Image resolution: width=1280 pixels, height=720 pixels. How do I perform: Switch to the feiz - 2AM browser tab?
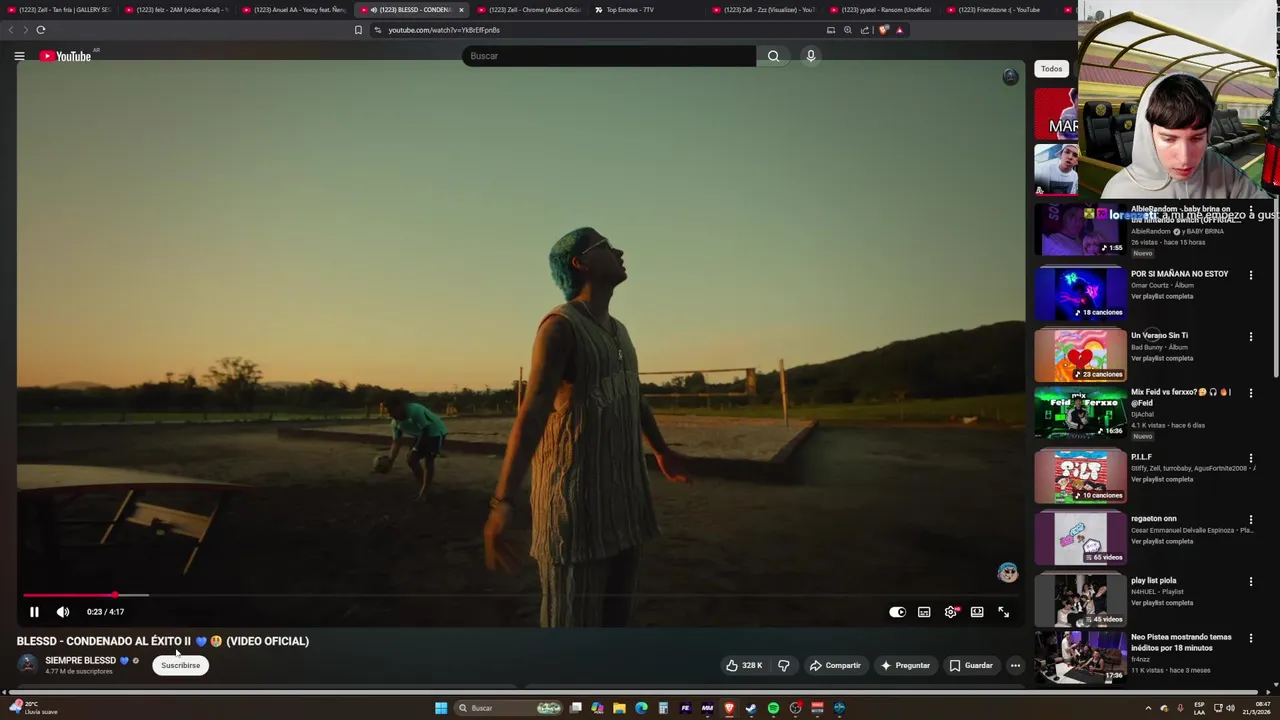click(x=176, y=10)
